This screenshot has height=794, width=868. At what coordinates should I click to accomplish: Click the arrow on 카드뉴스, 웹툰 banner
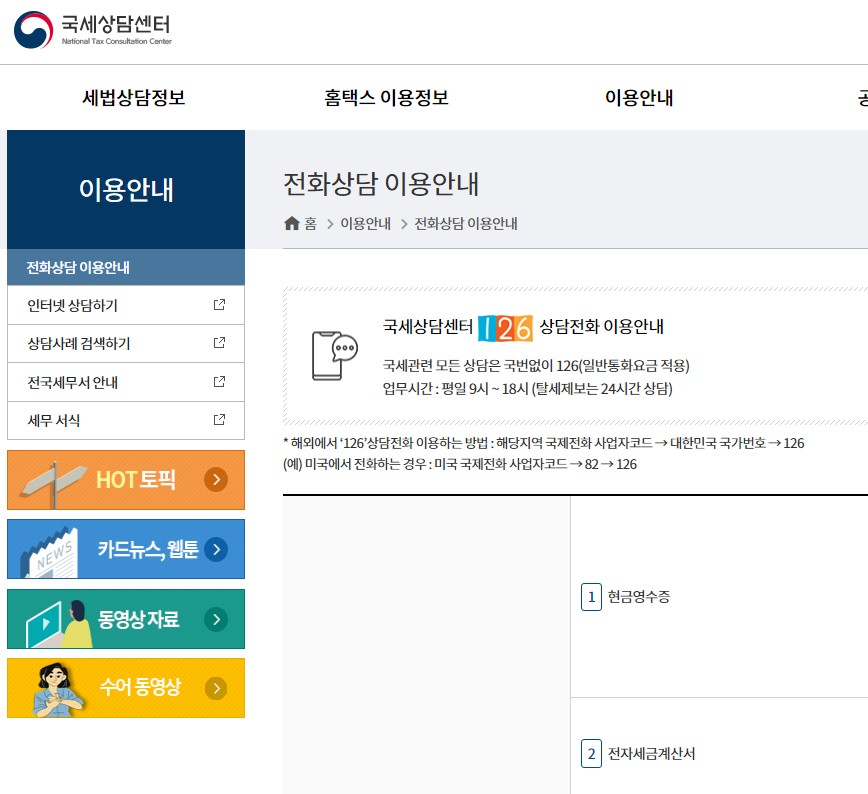(x=216, y=549)
